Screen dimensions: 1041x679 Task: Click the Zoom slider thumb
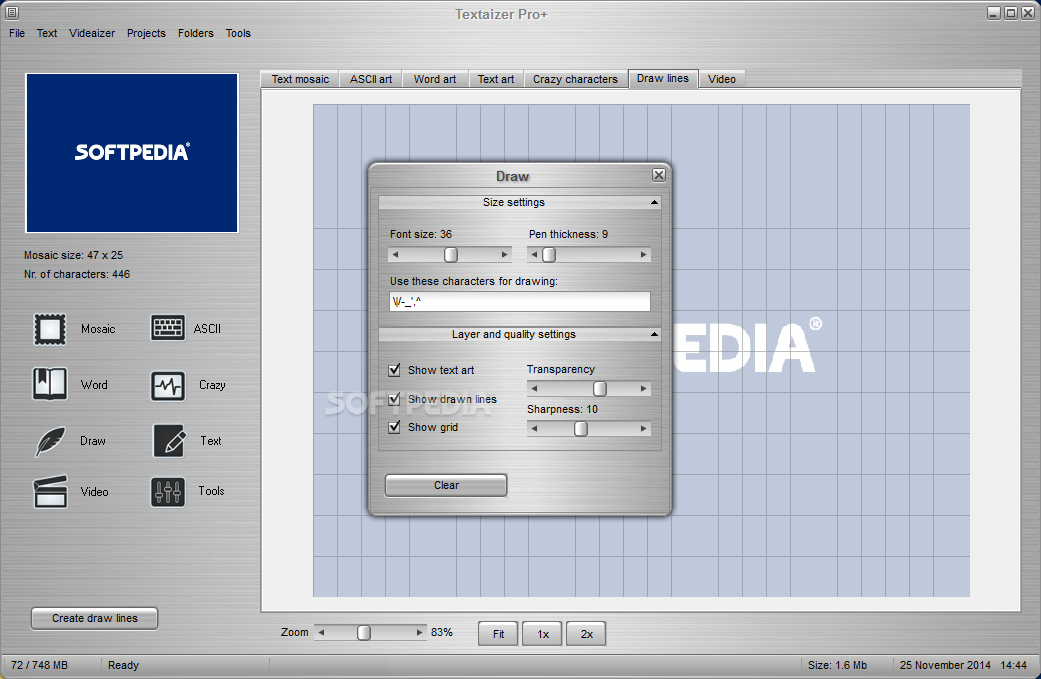point(364,633)
